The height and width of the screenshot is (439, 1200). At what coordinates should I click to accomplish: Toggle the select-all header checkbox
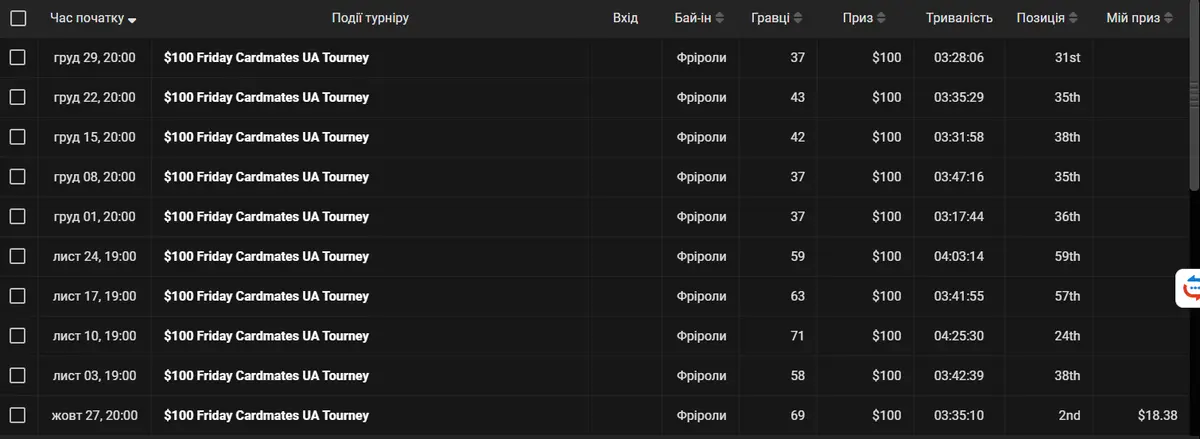pos(18,18)
